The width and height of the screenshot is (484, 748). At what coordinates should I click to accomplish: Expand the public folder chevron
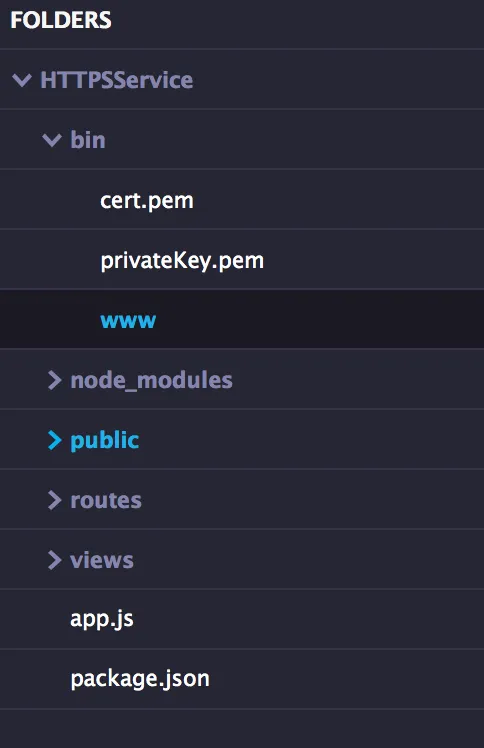[55, 440]
